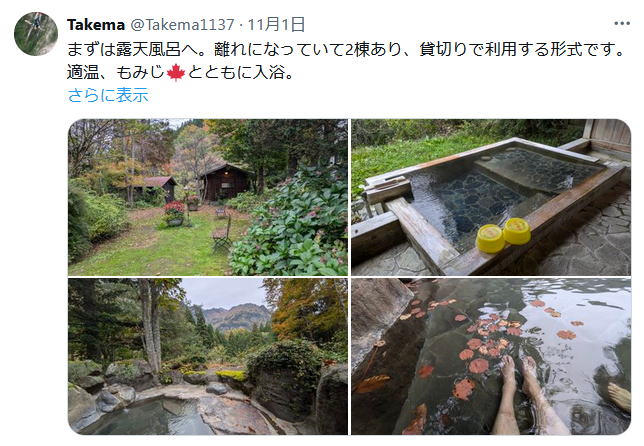Click the yellow wash bowls on the tub
Image resolution: width=644 pixels, height=446 pixels.
point(503,234)
